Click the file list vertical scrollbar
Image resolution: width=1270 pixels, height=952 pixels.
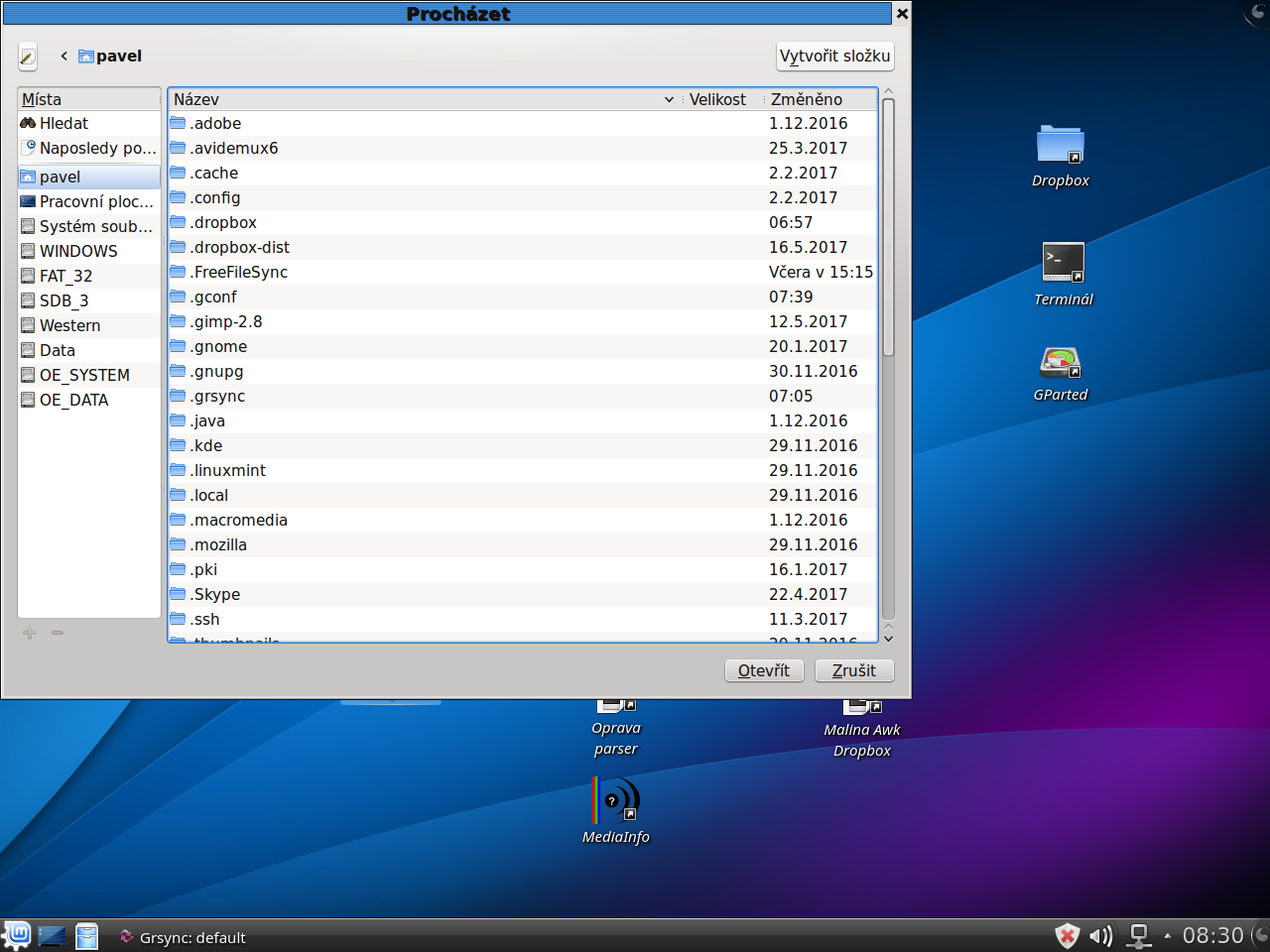(888, 228)
